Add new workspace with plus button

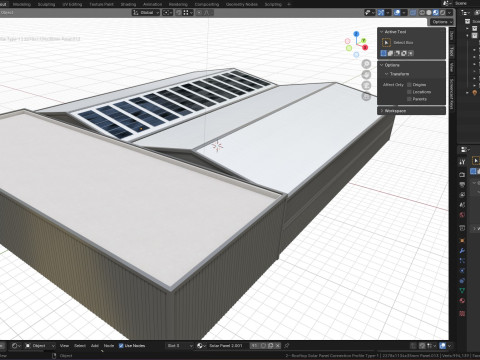(289, 4)
